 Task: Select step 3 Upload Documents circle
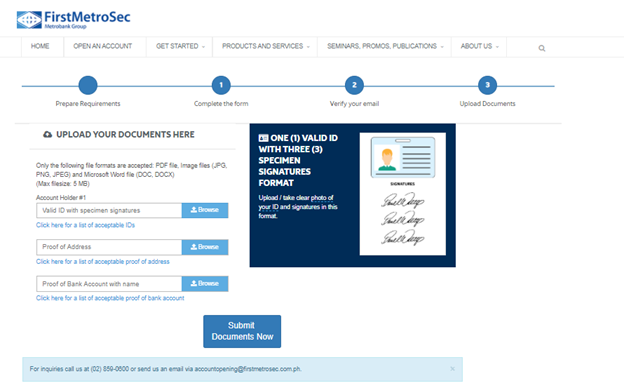(x=488, y=85)
